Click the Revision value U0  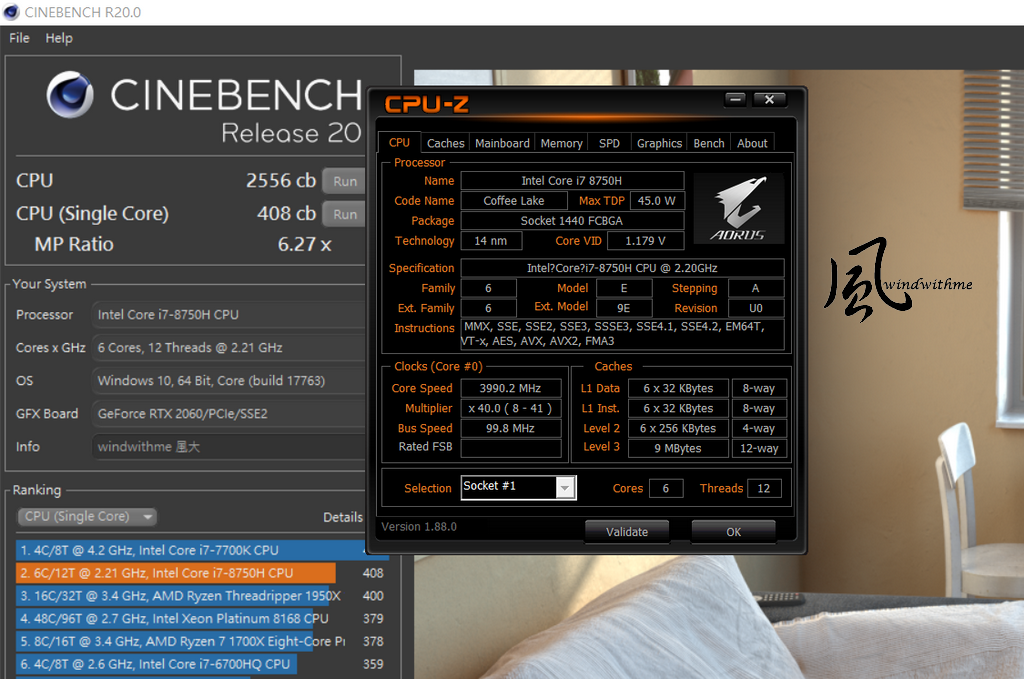point(756,308)
